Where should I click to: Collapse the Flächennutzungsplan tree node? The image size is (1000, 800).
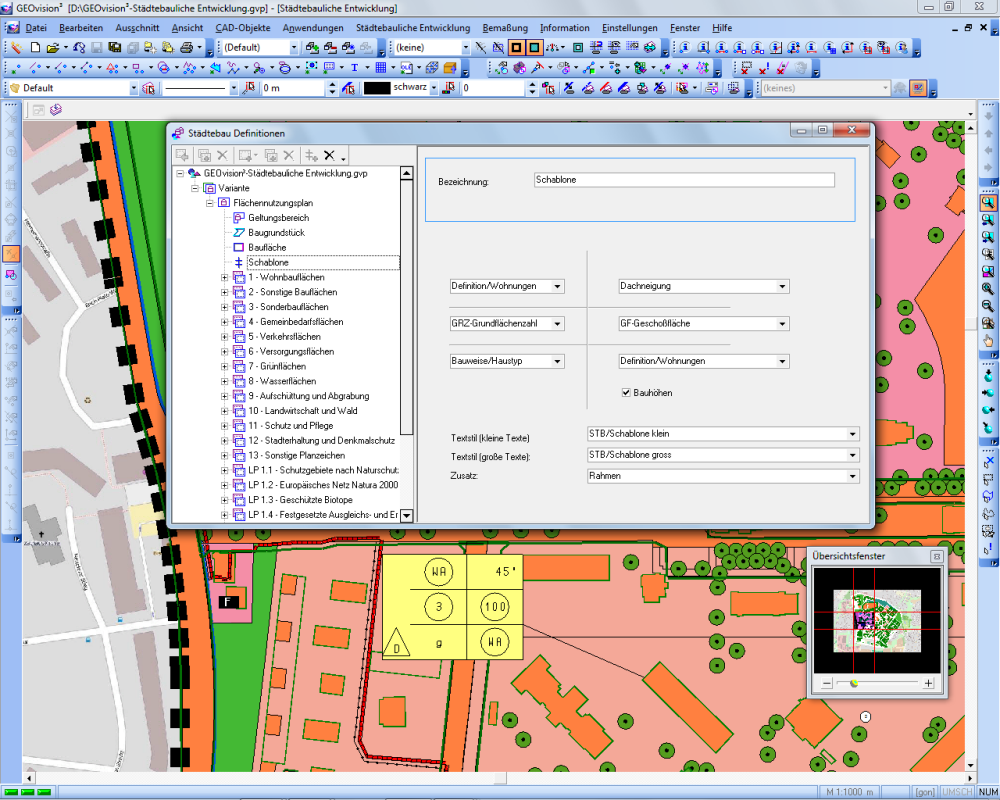point(209,203)
